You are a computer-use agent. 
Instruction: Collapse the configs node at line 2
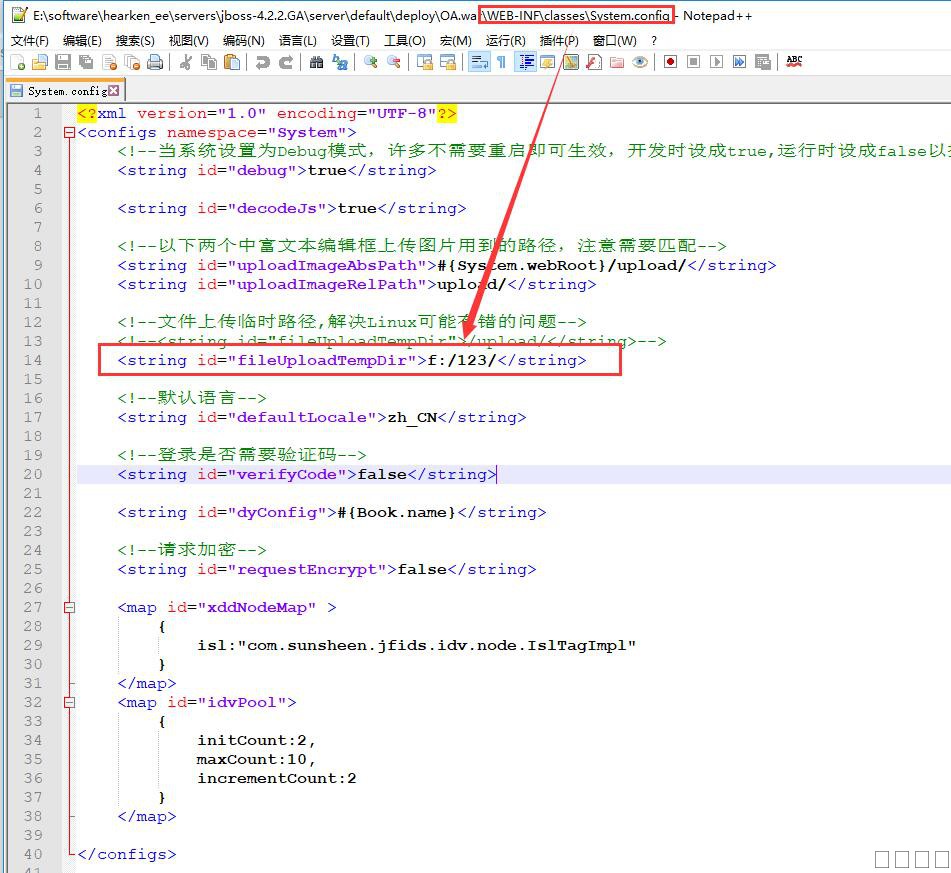(x=68, y=132)
